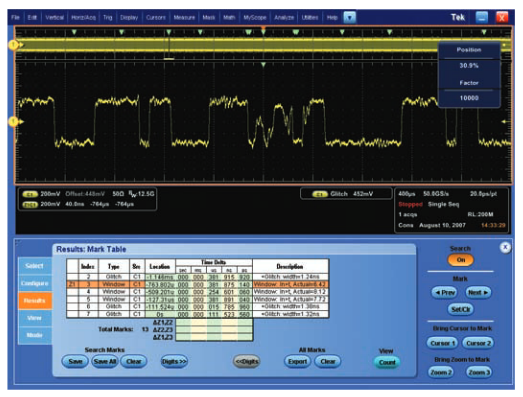Select mark table row index 6 Glitch
Viewport: 523px width, 397px height.
198,306
